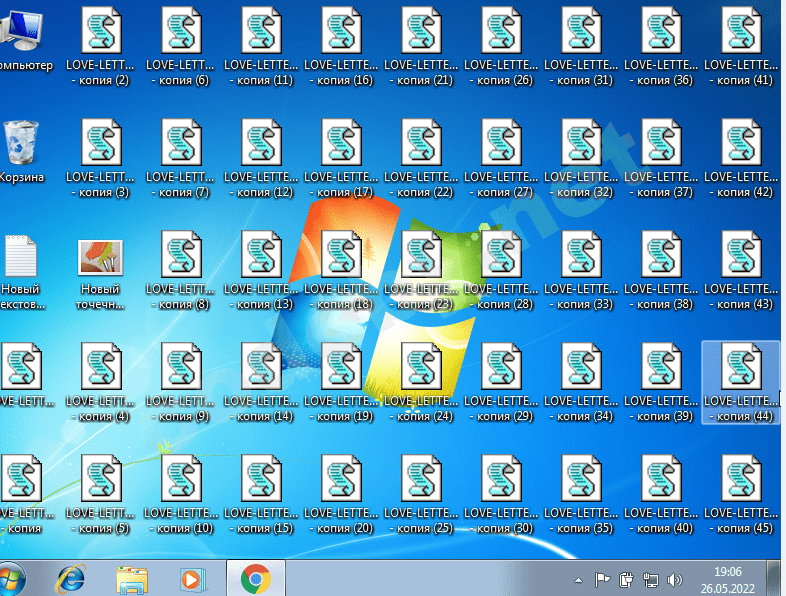The width and height of the screenshot is (786, 596).
Task: Select LOVE-LETTER копия (24) file icon
Action: [x=421, y=366]
